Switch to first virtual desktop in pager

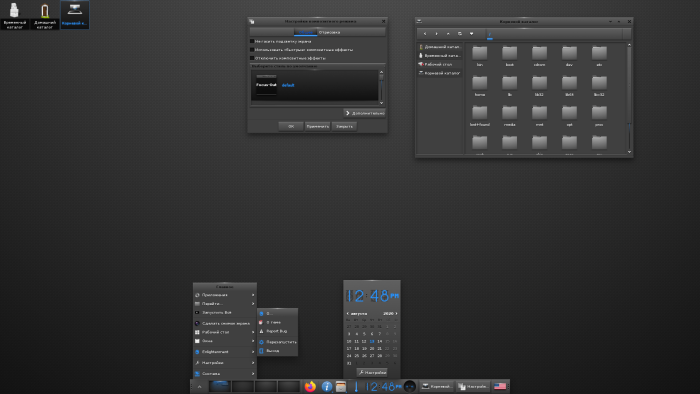[x=220, y=386]
